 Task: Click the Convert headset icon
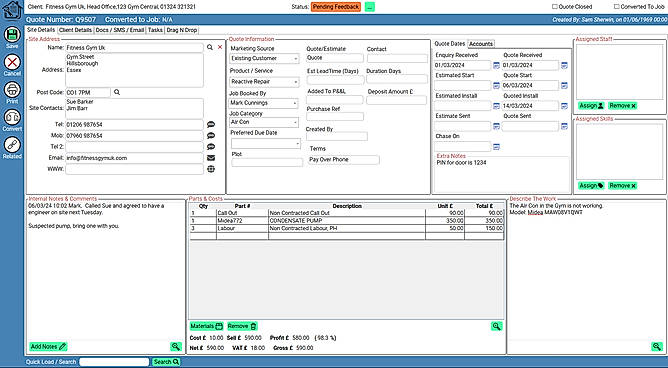(x=12, y=117)
